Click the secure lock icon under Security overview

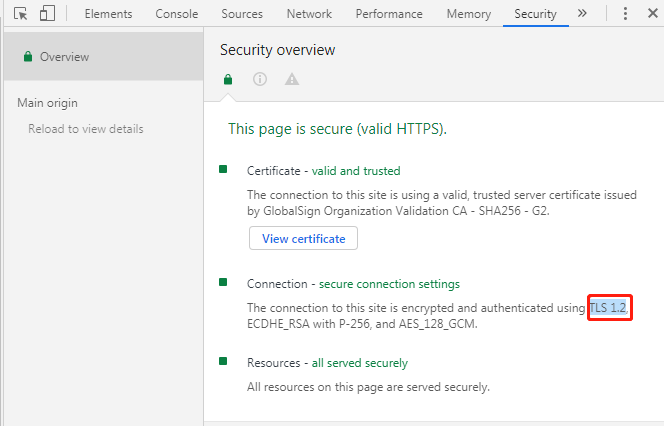point(228,79)
